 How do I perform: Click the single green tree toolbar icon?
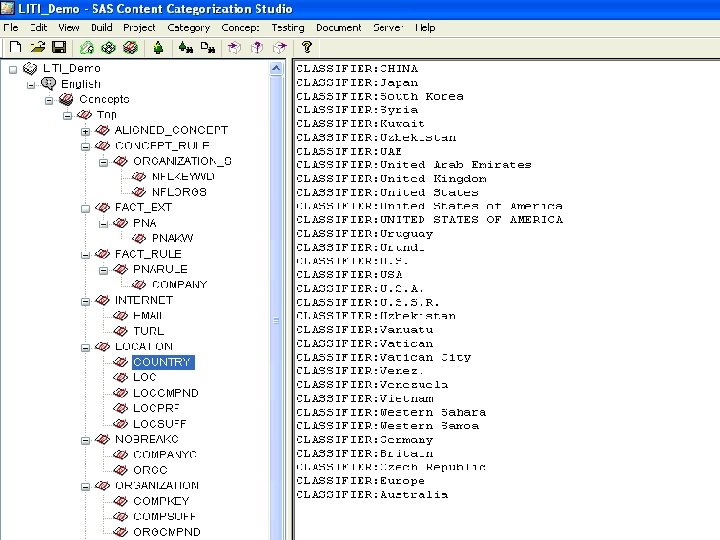pos(158,47)
